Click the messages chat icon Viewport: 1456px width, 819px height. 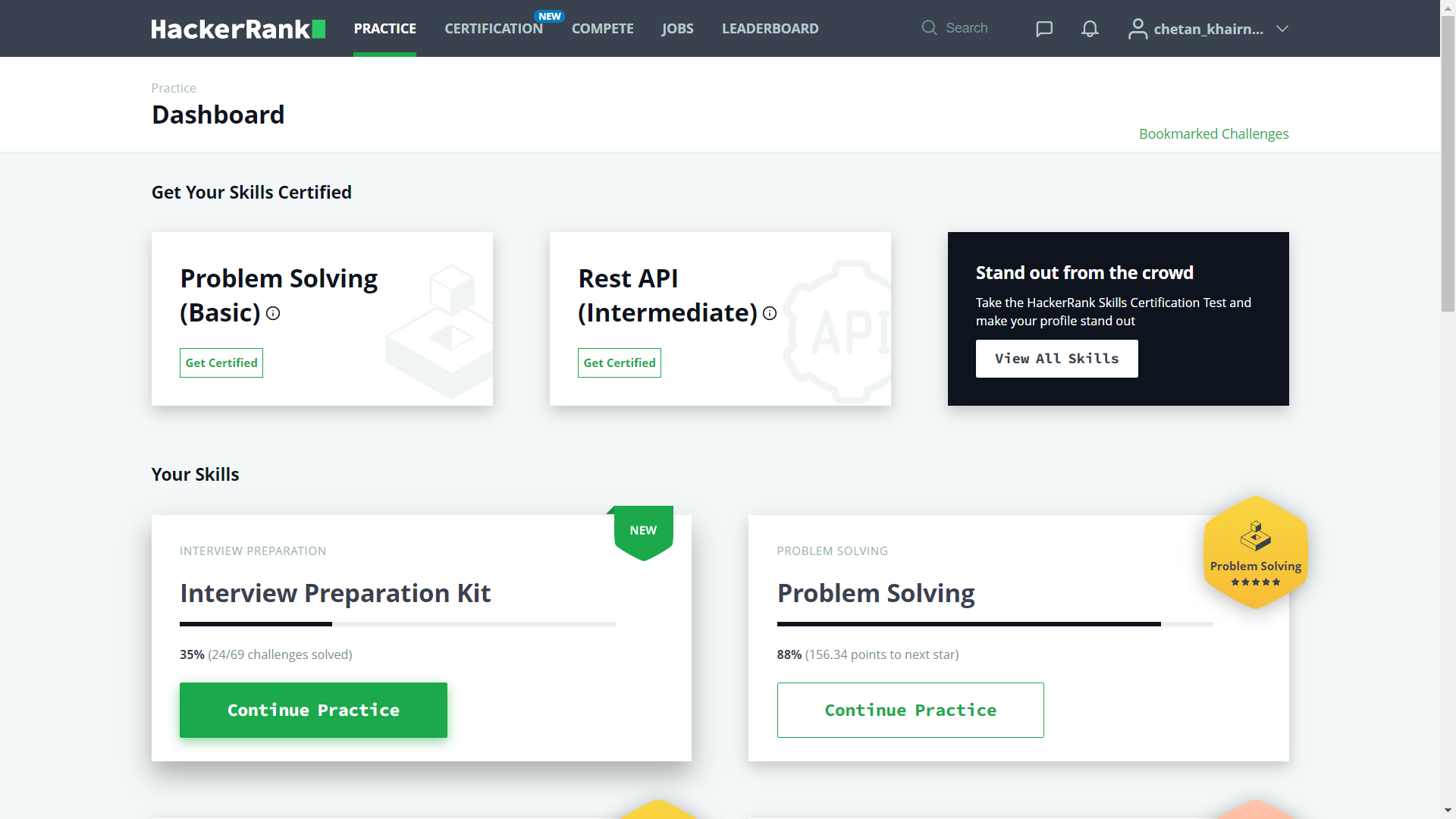(1044, 29)
